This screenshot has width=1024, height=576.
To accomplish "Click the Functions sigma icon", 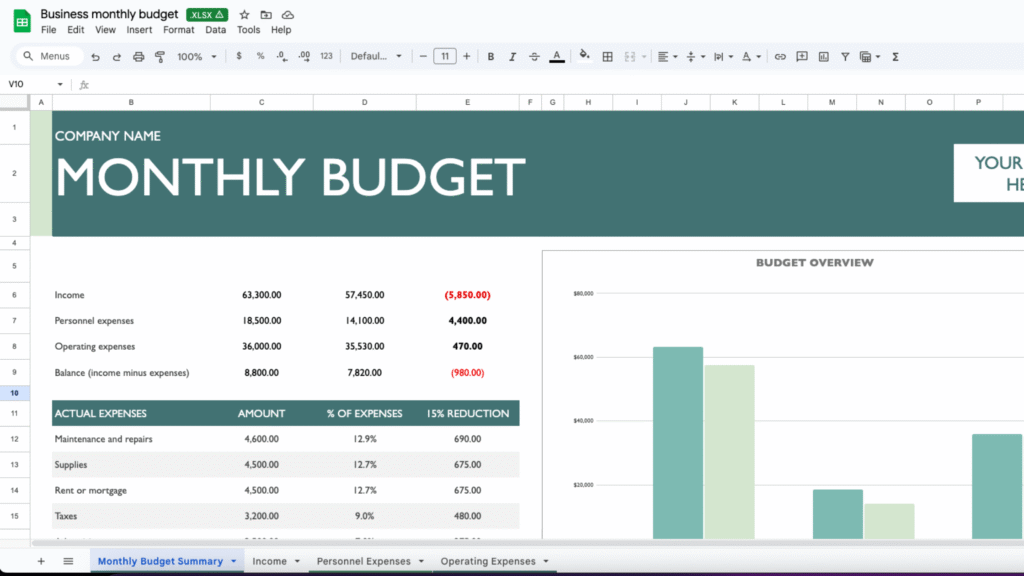I will [895, 57].
